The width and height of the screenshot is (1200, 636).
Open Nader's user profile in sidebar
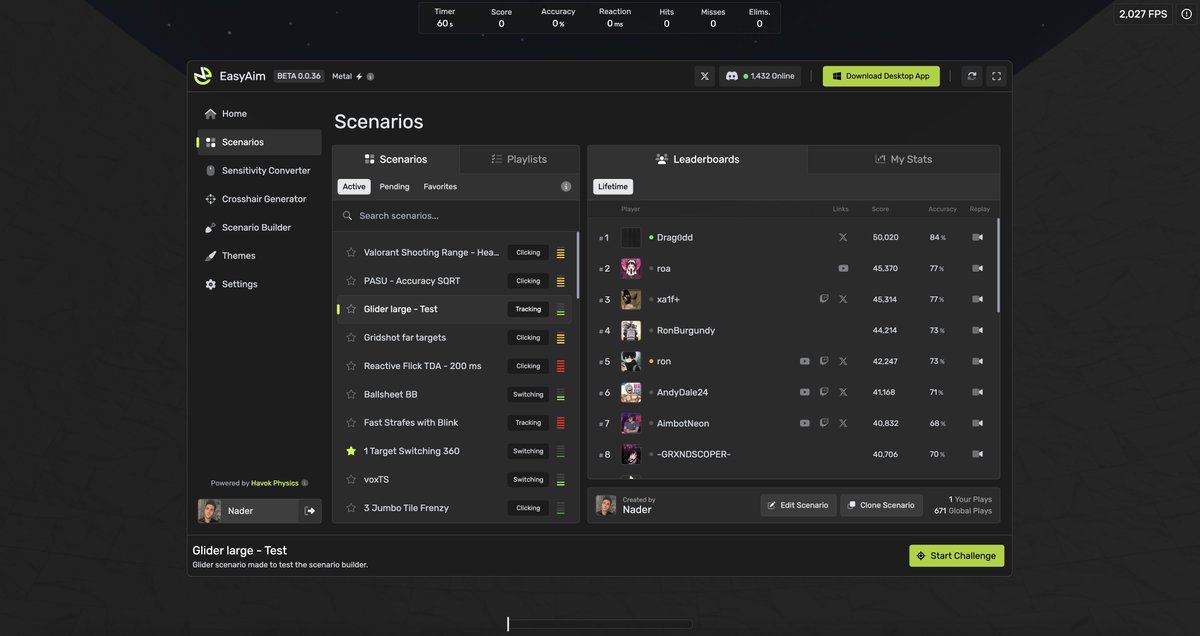coord(249,511)
